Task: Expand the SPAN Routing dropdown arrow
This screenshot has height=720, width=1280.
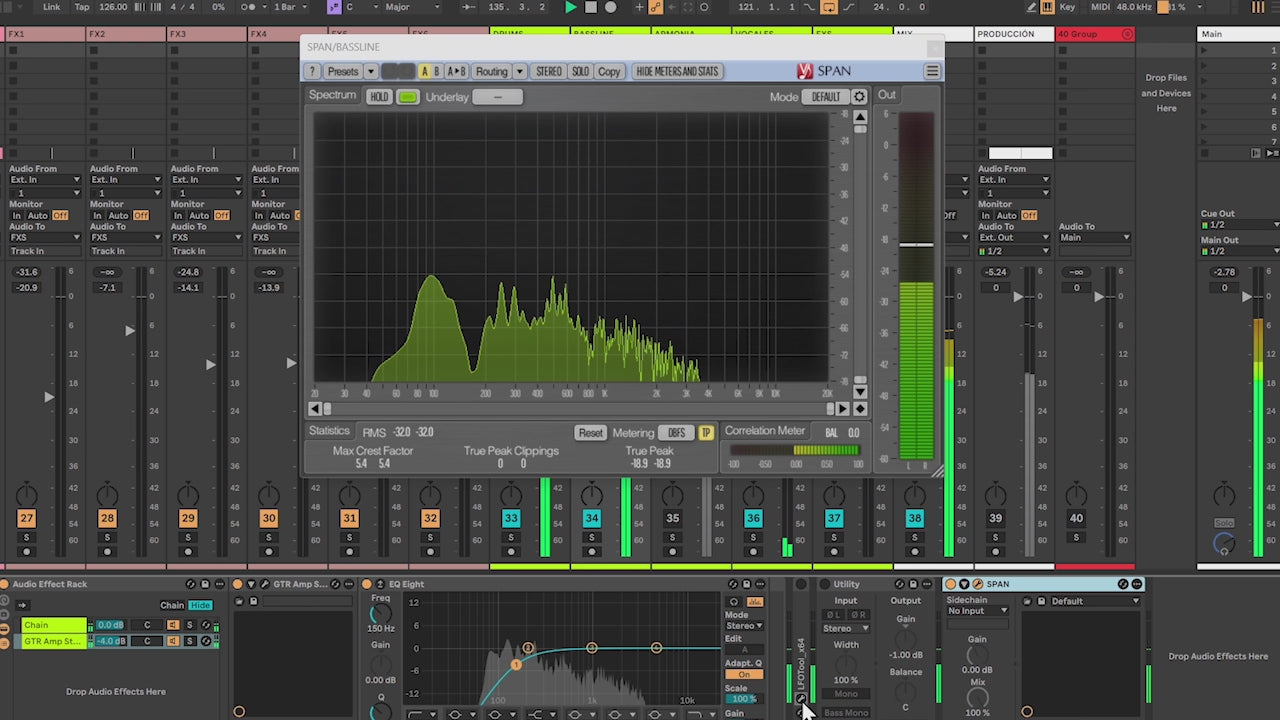Action: tap(519, 71)
